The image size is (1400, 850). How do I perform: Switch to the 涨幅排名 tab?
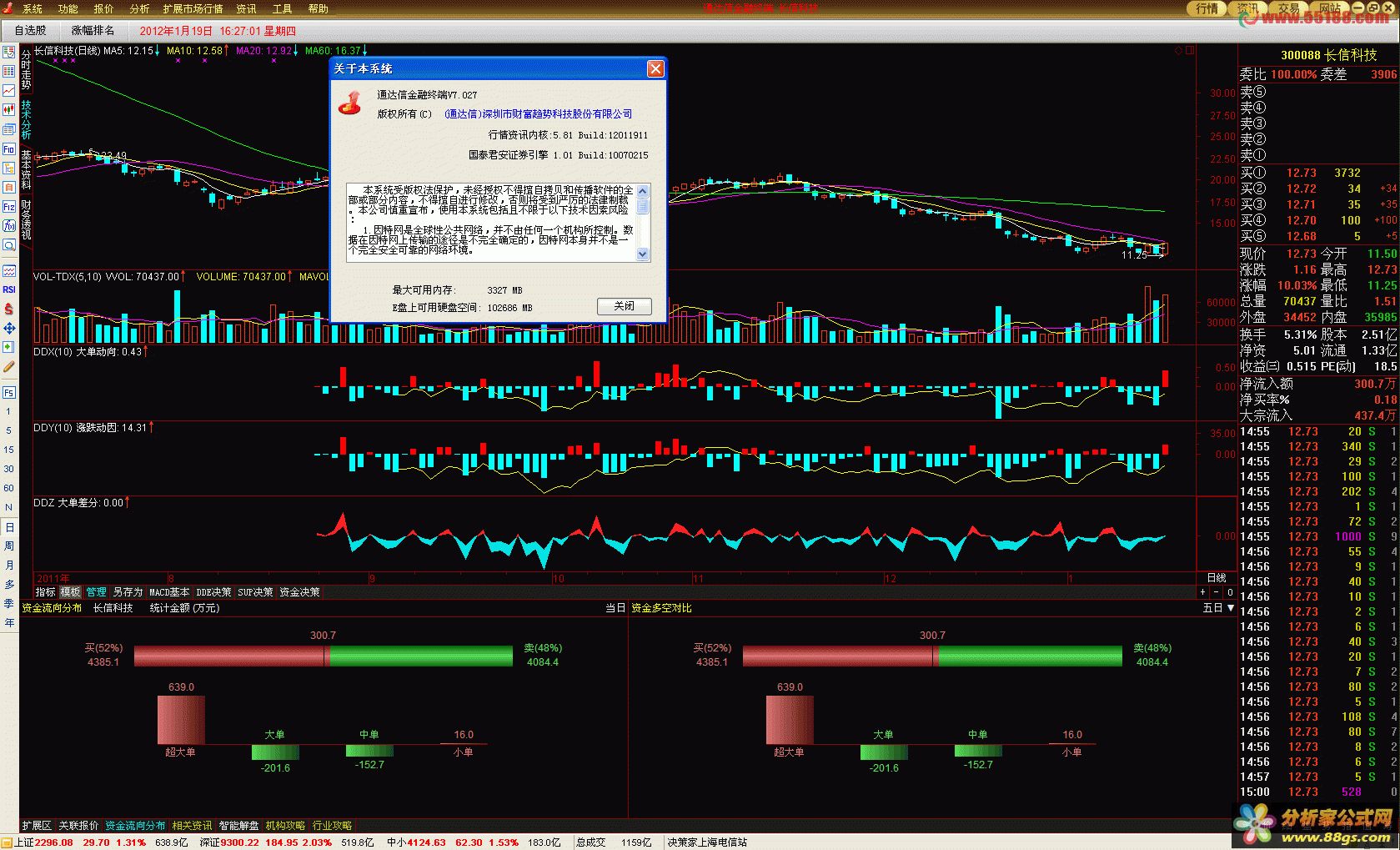click(93, 31)
